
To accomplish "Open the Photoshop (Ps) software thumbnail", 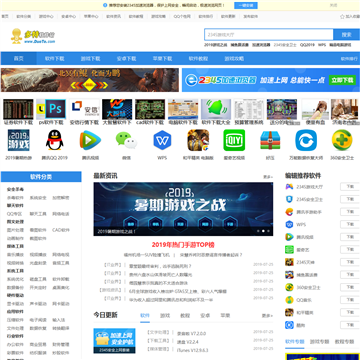I will coord(51,109).
